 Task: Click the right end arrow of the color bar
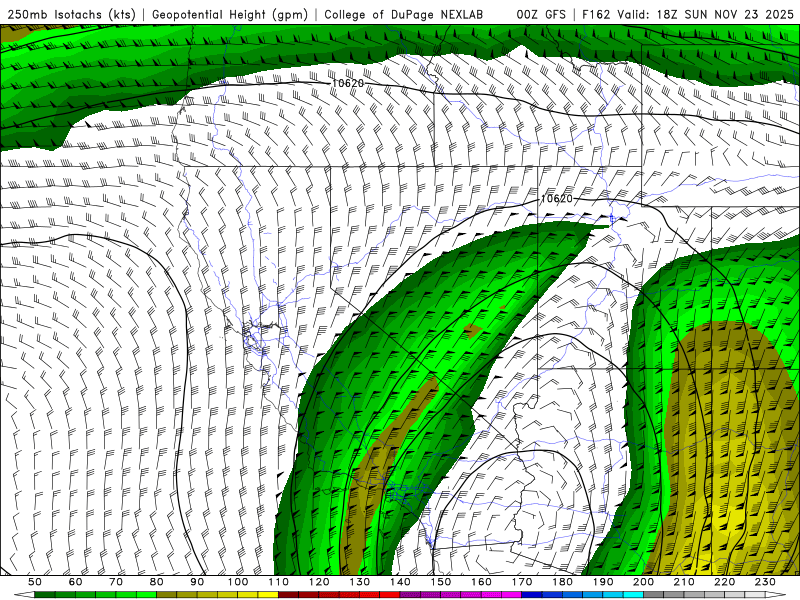point(776,595)
